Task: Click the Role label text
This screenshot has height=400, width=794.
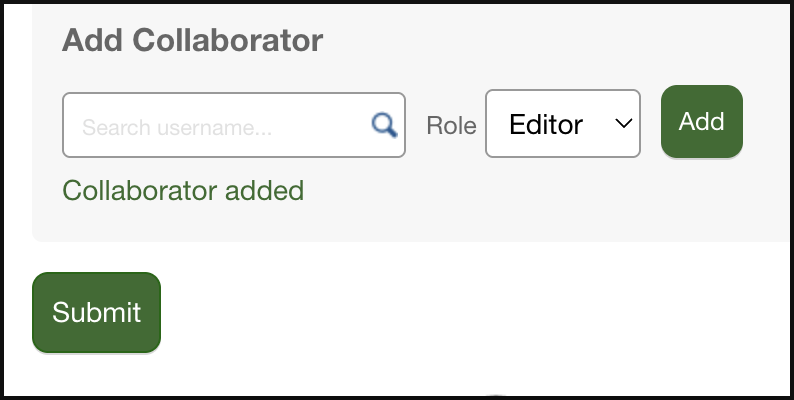Action: 451,125
